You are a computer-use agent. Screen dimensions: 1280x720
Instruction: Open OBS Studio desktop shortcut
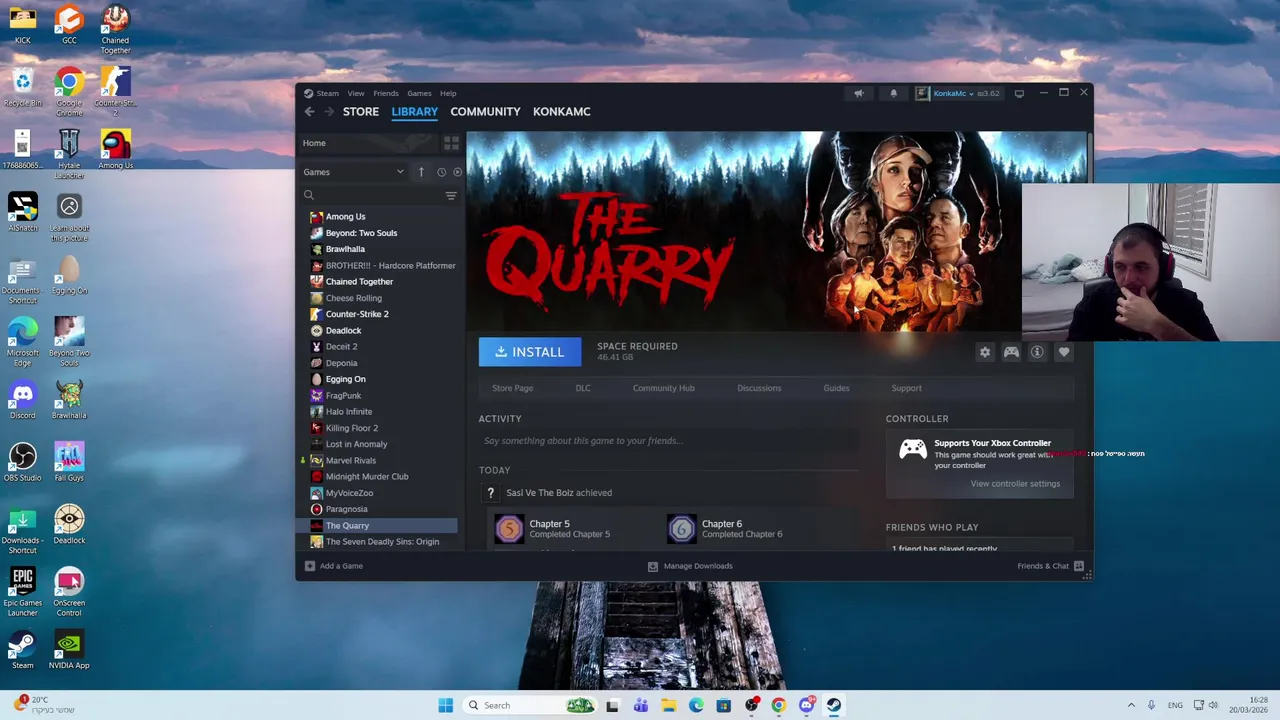[22, 462]
